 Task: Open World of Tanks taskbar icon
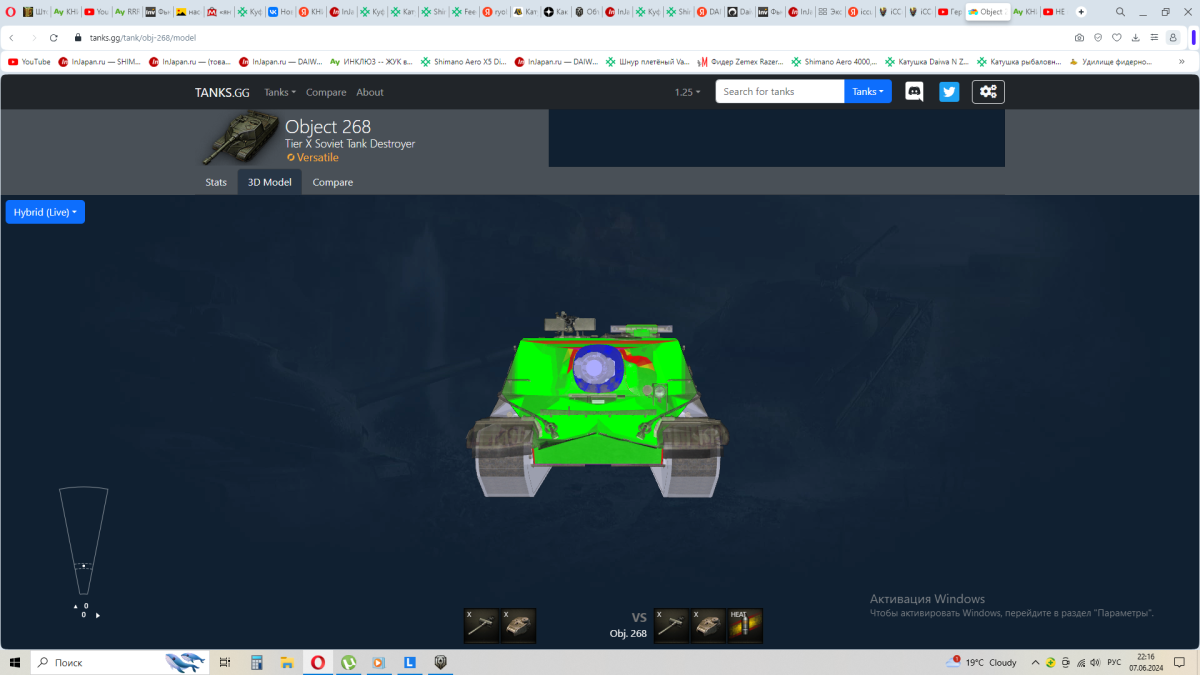tap(440, 662)
